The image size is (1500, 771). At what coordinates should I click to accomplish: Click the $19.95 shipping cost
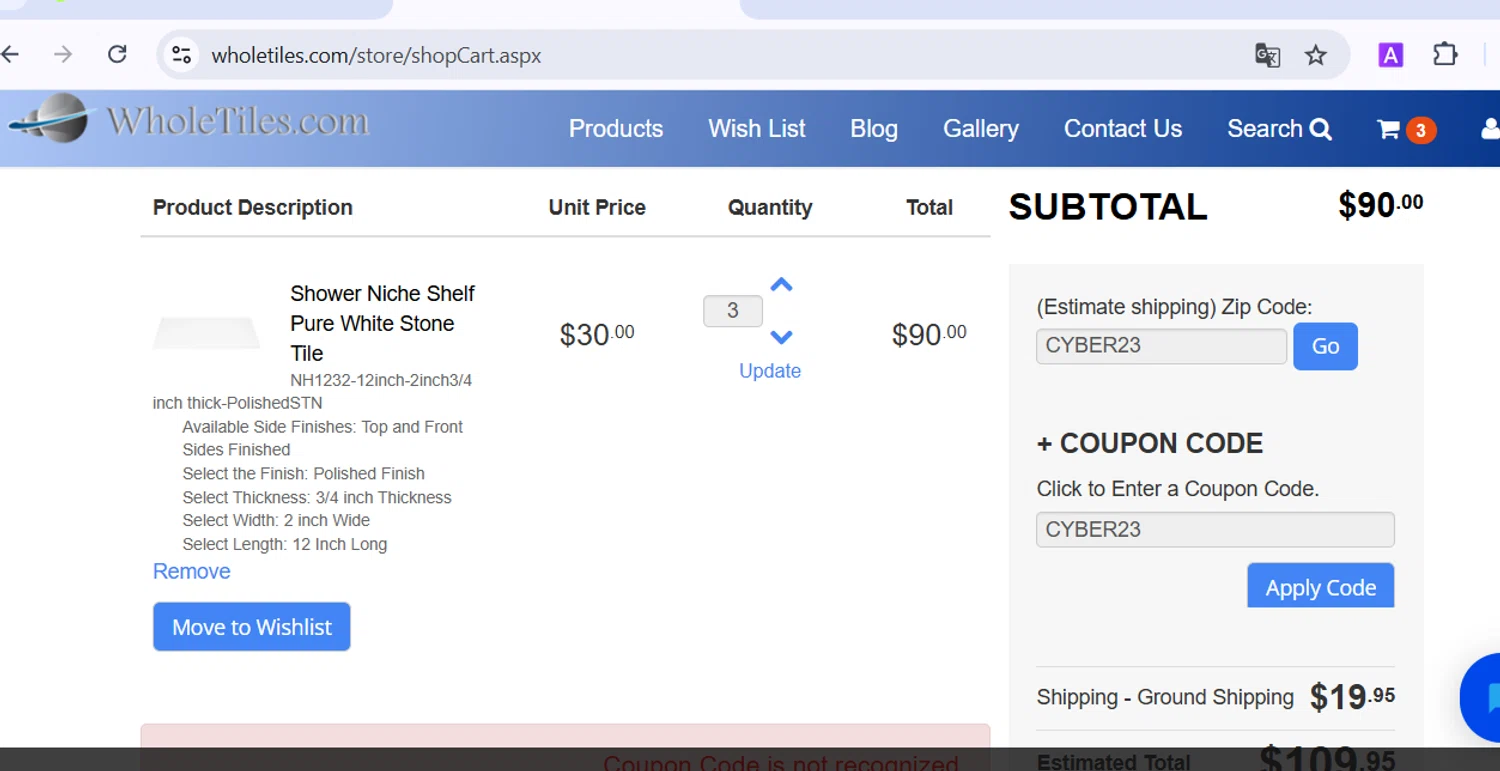point(1352,697)
